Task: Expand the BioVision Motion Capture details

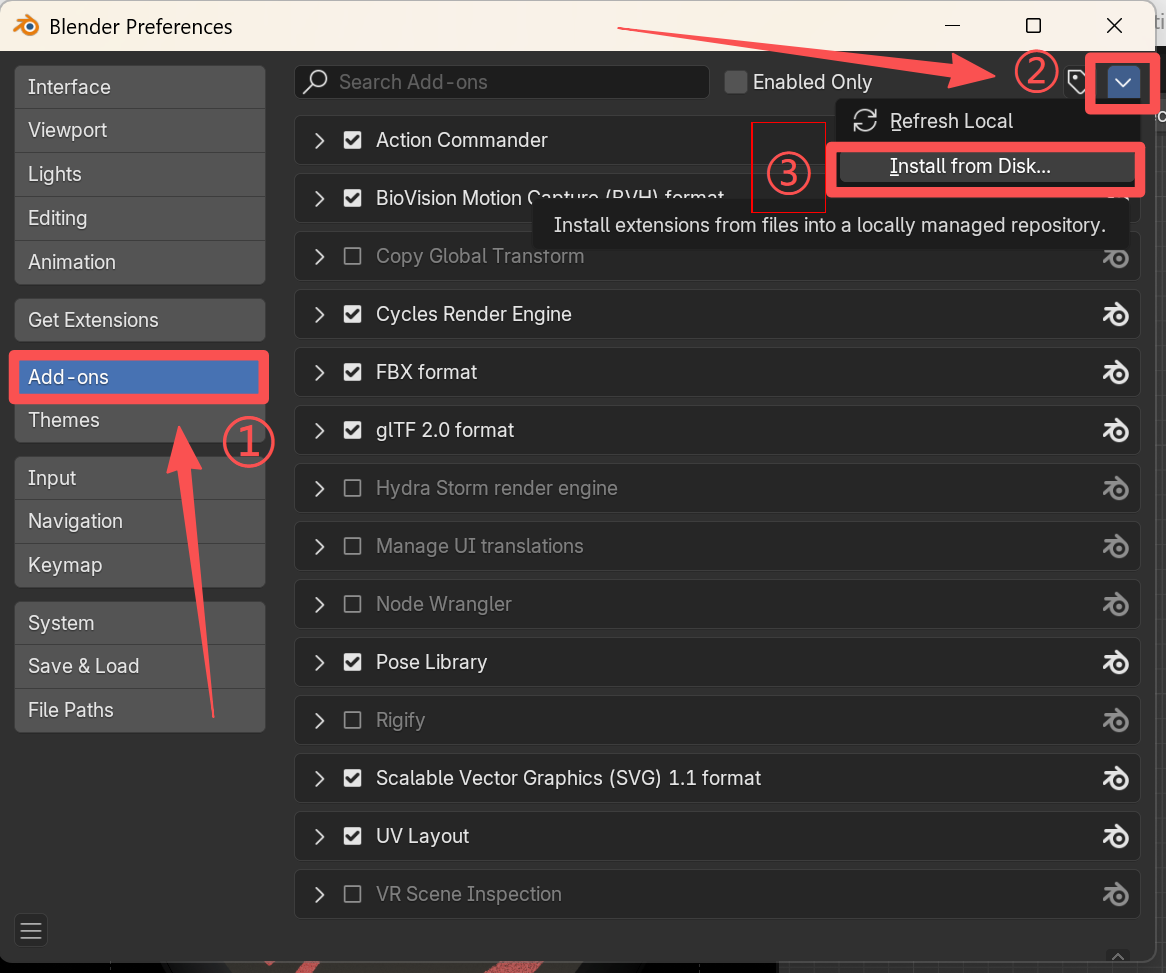Action: [x=319, y=198]
